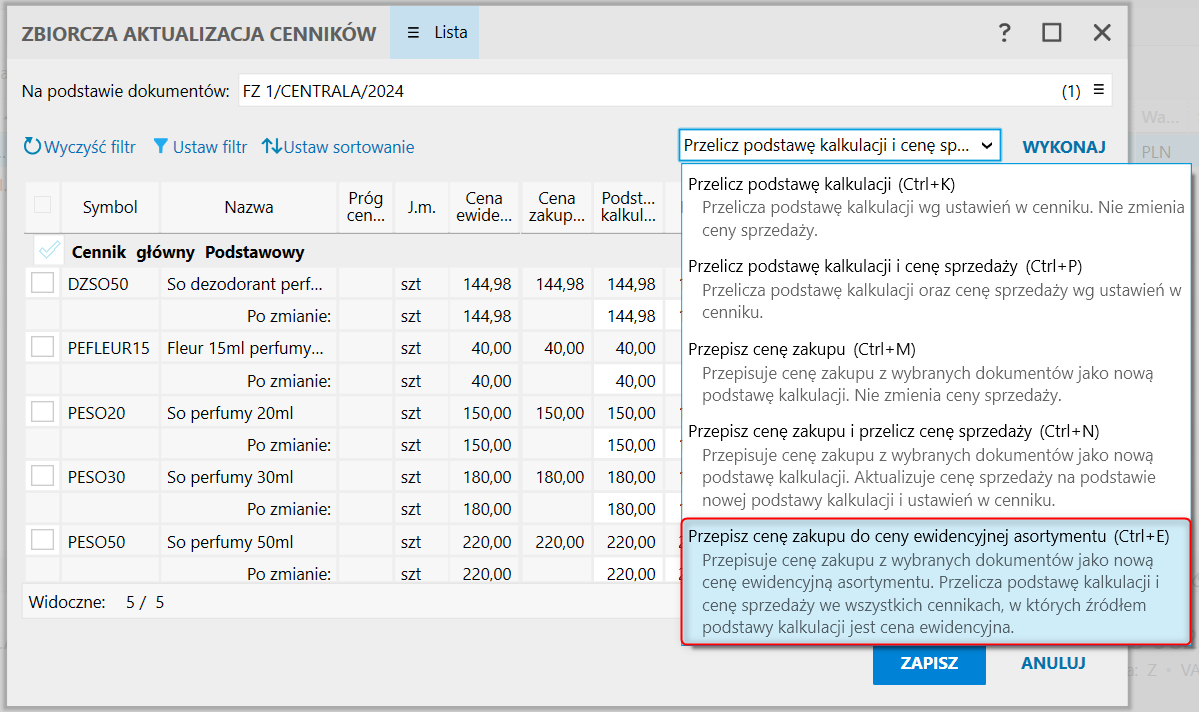Open Ustaw sortowanie sort option

[x=338, y=147]
